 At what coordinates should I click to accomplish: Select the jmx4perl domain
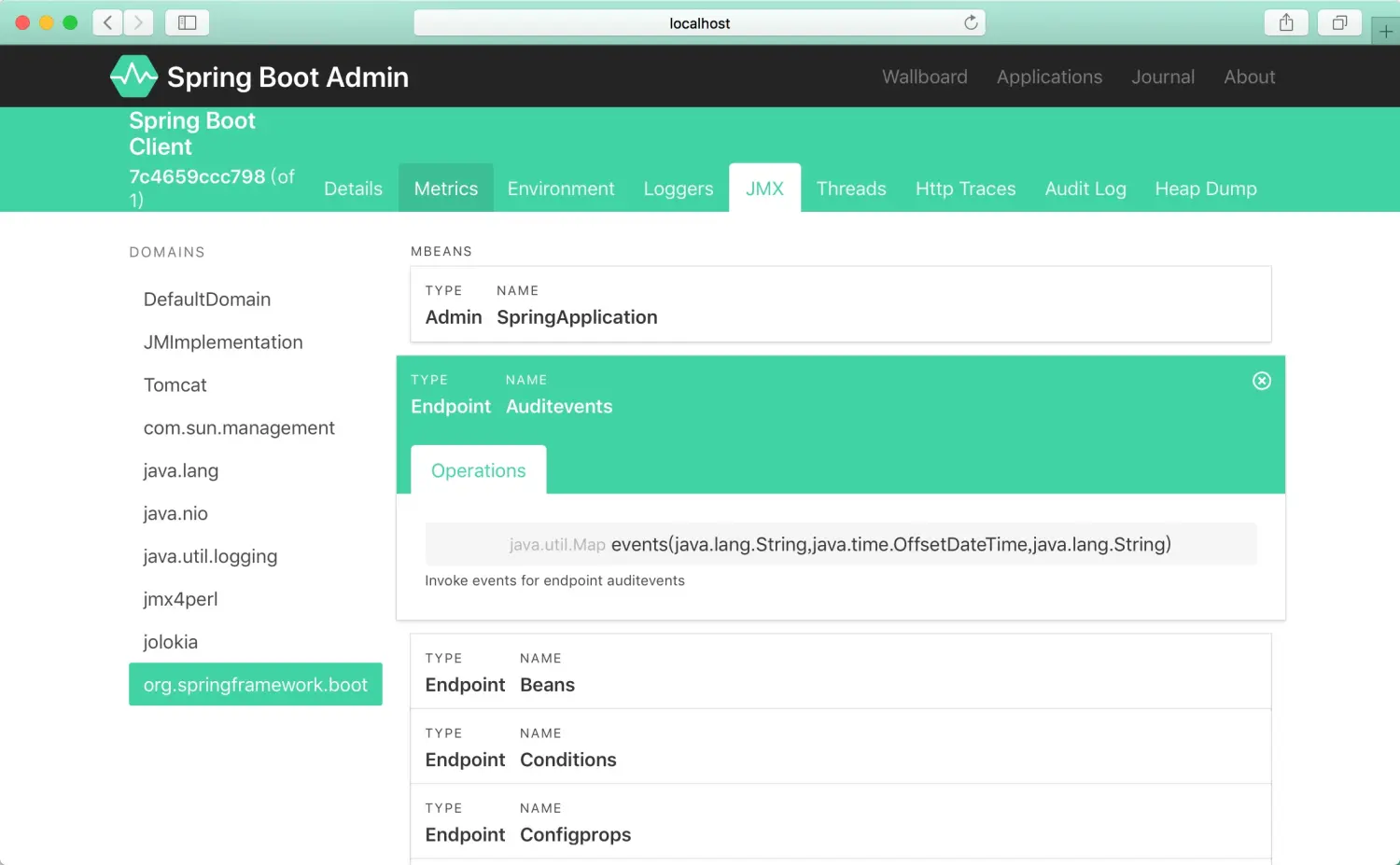256,600
